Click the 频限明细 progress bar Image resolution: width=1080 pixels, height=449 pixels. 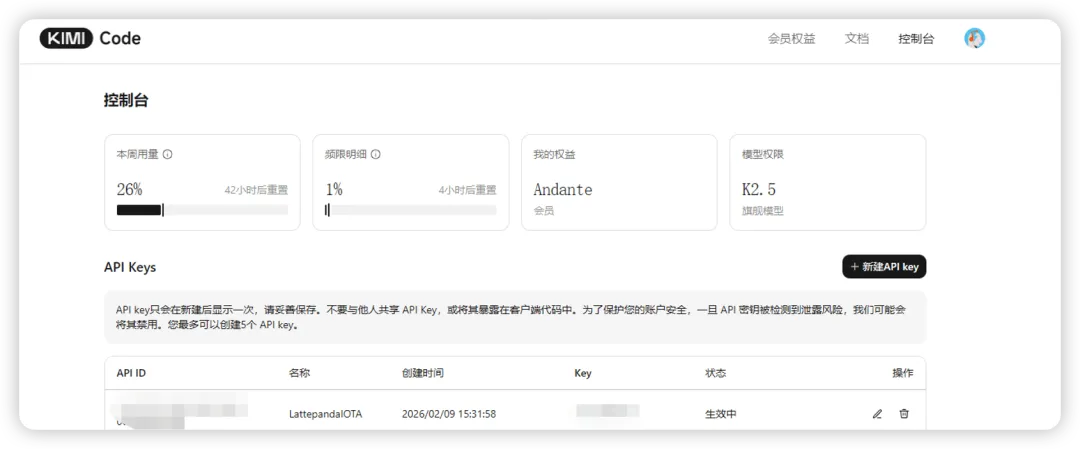pos(411,210)
